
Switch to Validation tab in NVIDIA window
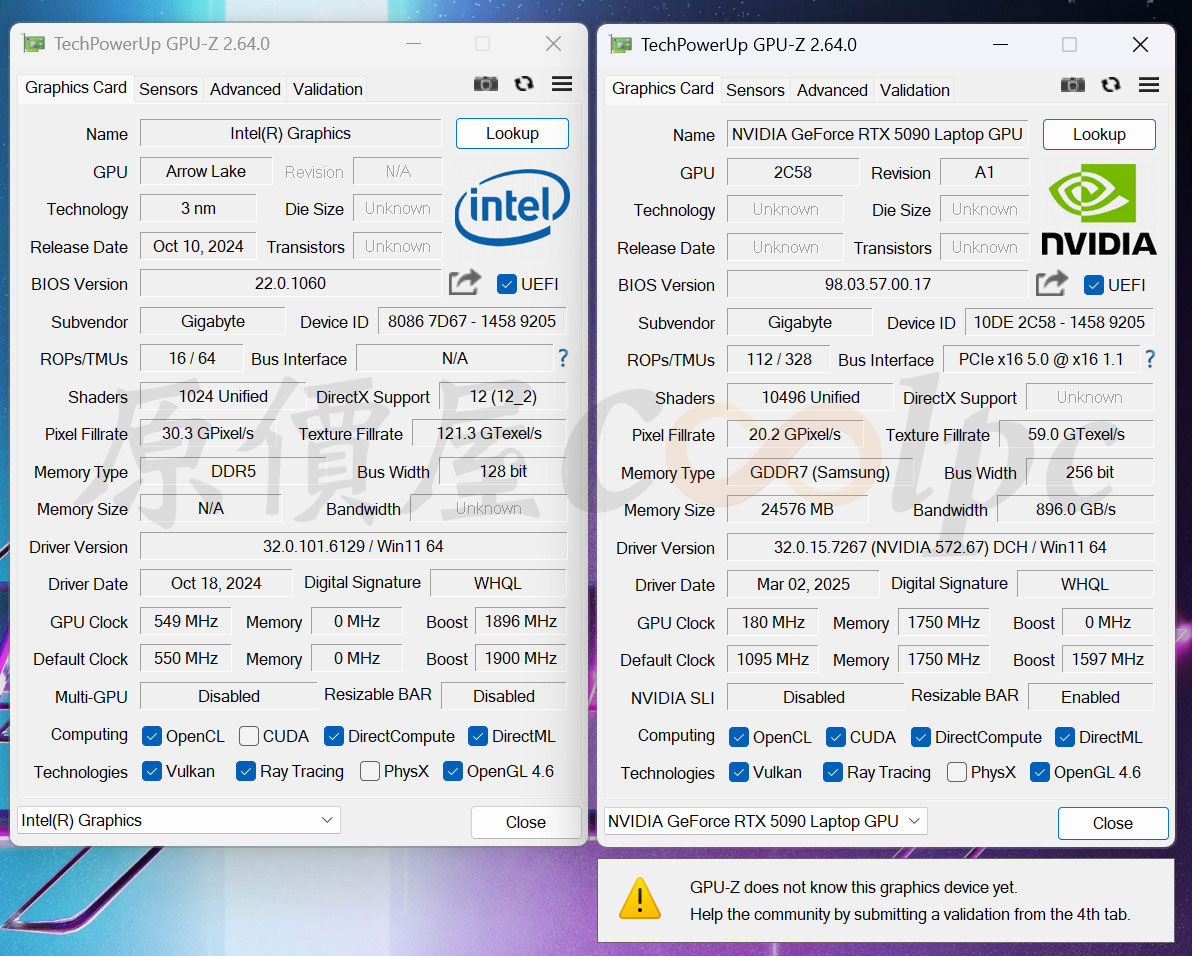click(x=915, y=90)
